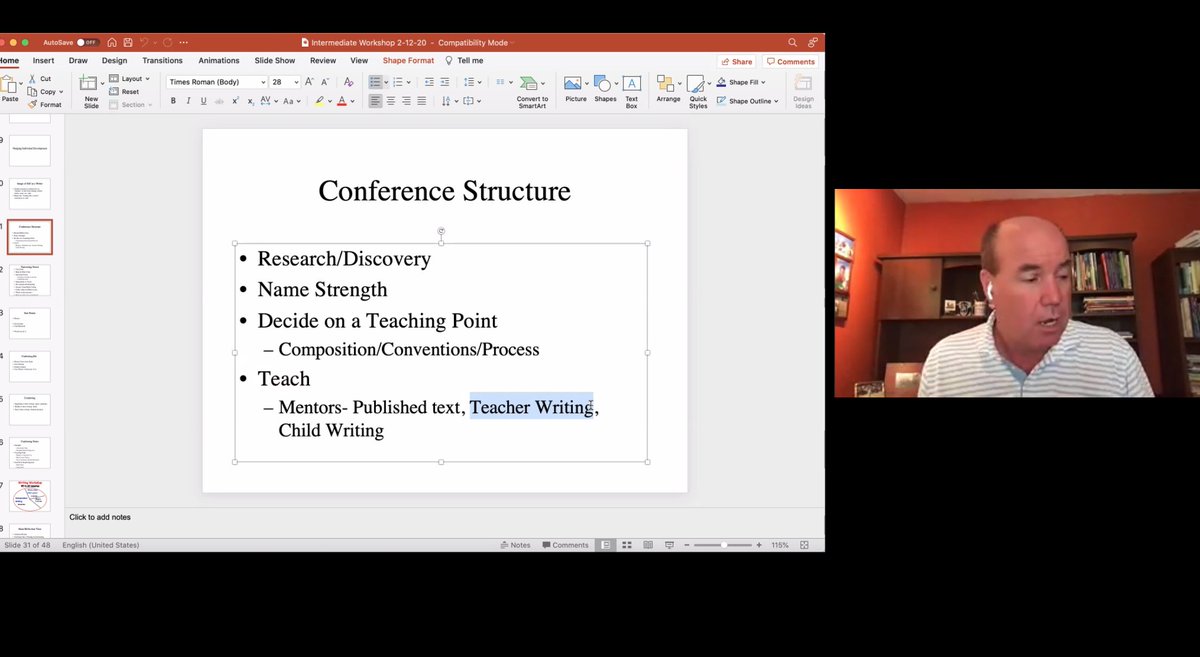Apply subscript formatting
This screenshot has width=1200, height=657.
[250, 101]
